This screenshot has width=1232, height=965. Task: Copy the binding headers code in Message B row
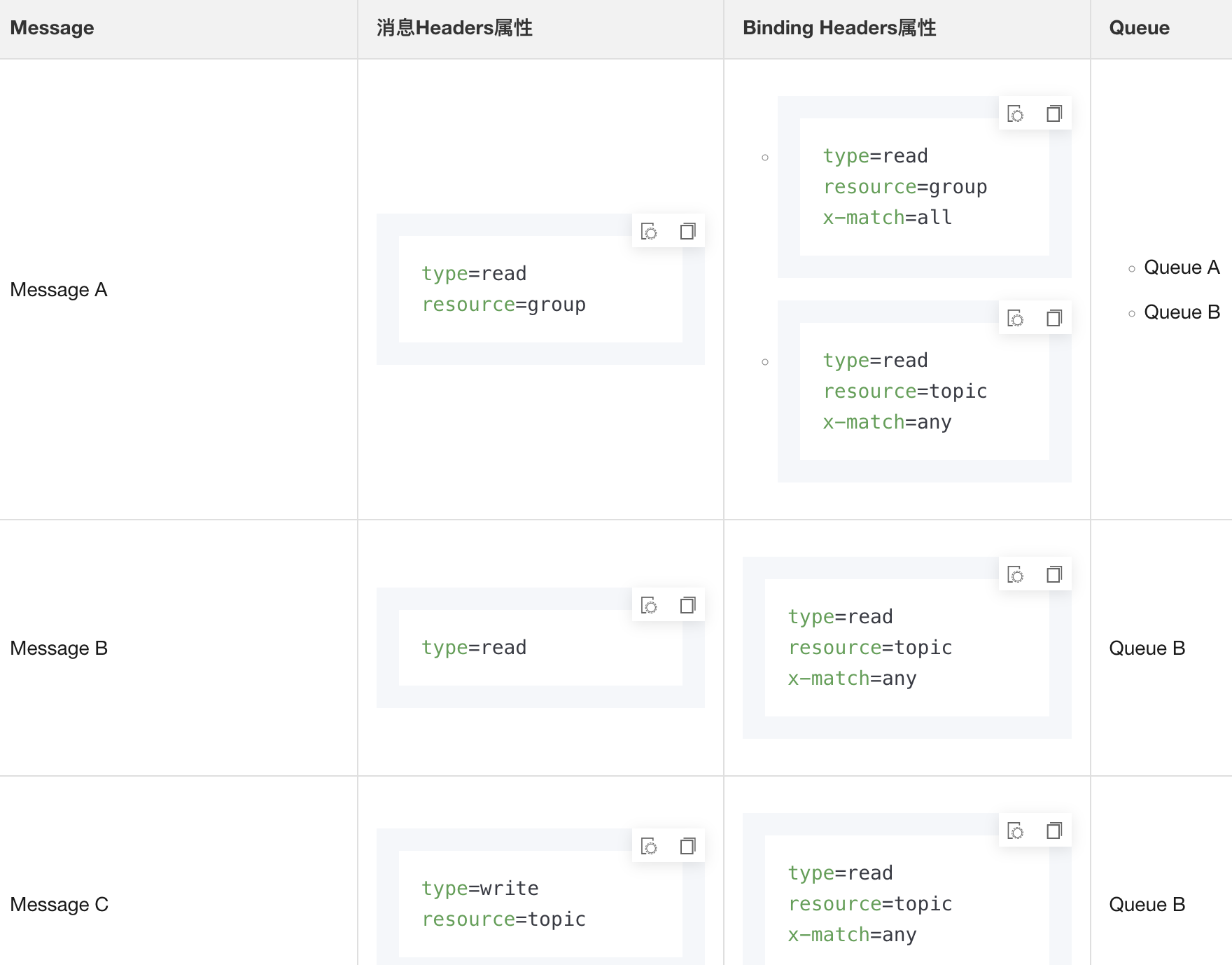coord(1053,574)
